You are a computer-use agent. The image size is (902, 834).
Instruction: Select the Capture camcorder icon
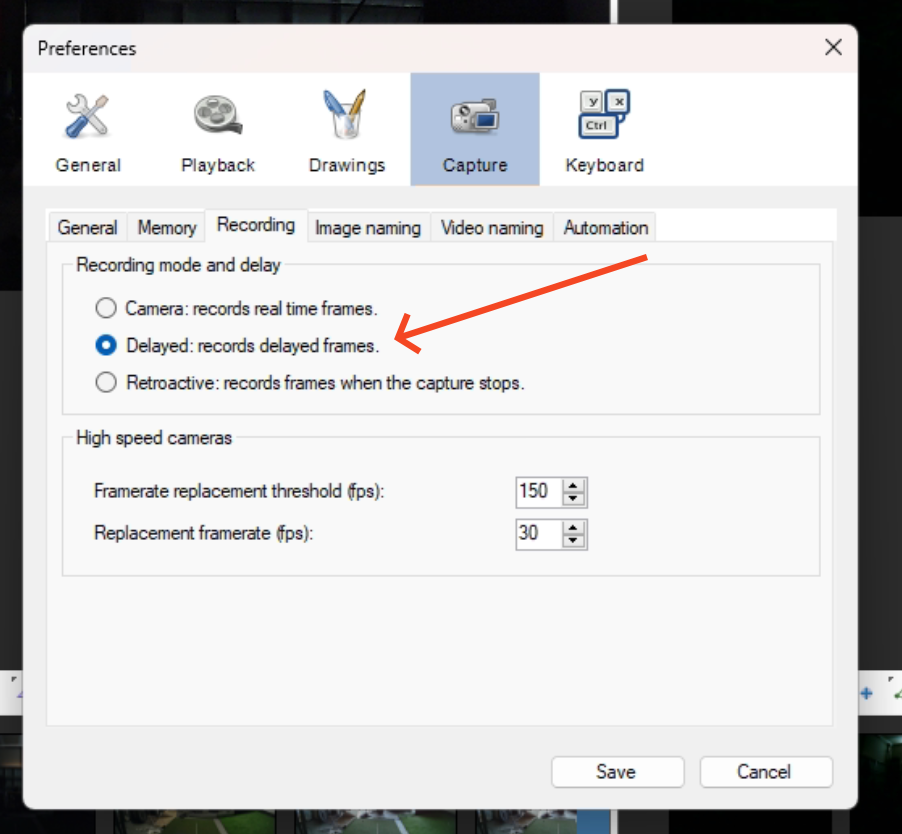[x=474, y=117]
